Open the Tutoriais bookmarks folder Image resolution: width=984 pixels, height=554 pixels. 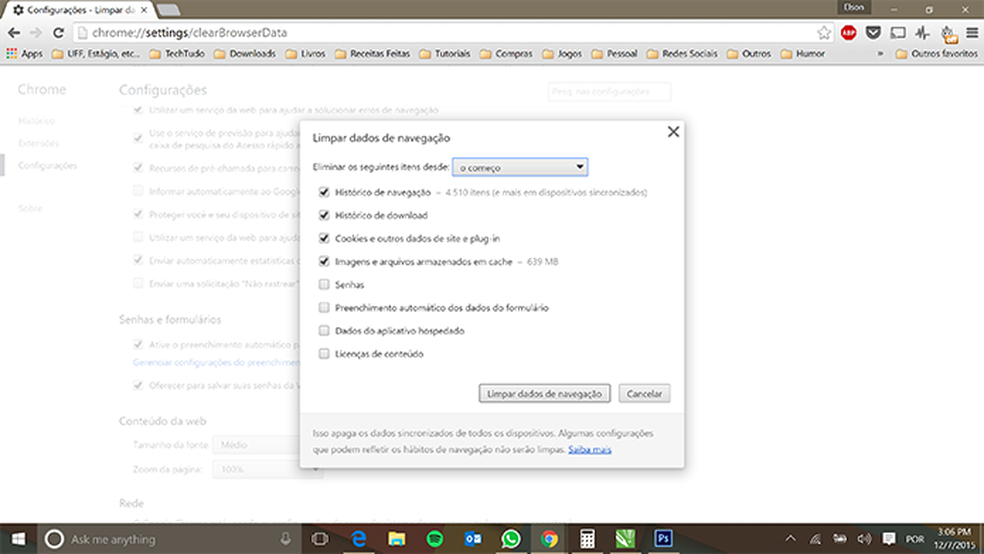(x=445, y=54)
